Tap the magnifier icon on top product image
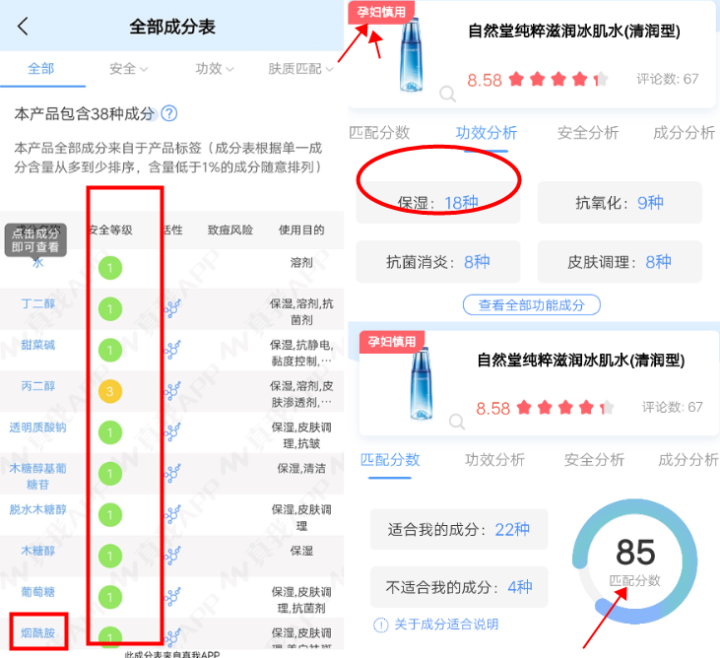The height and width of the screenshot is (658, 720). tap(447, 94)
